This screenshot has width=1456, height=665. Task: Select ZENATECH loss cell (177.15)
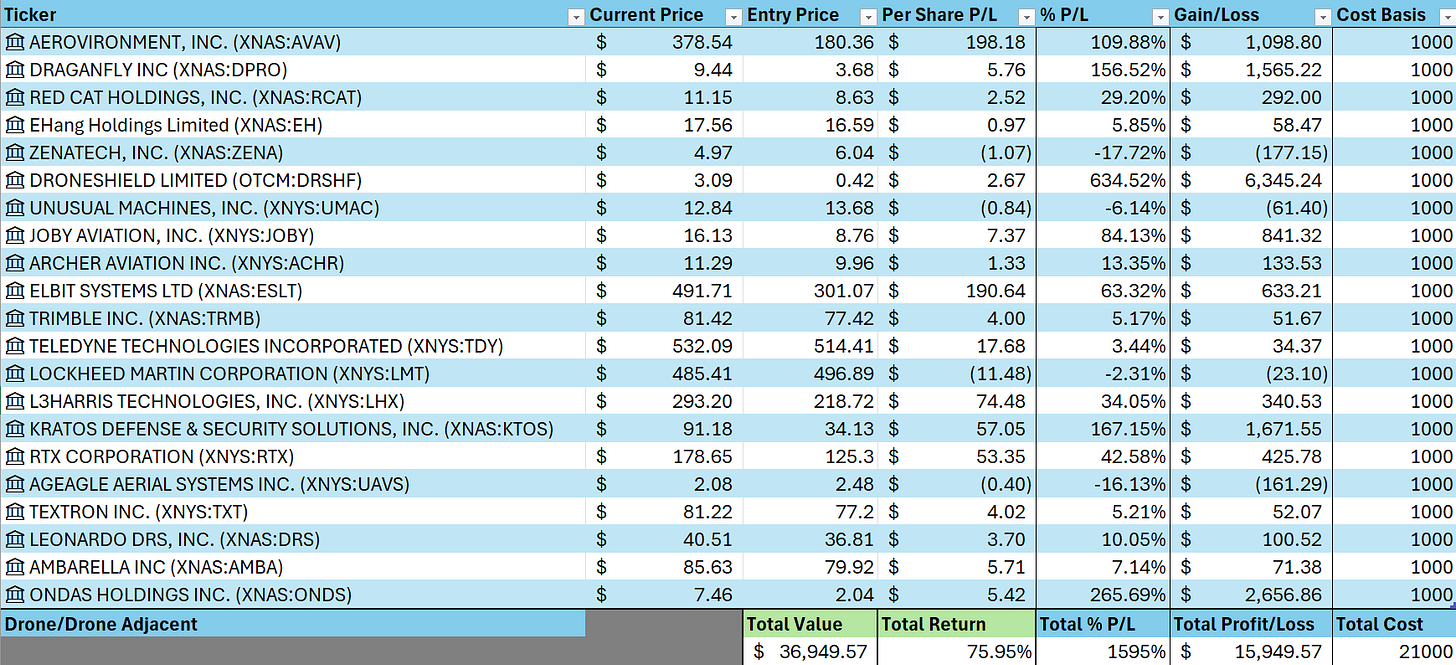pos(1252,153)
